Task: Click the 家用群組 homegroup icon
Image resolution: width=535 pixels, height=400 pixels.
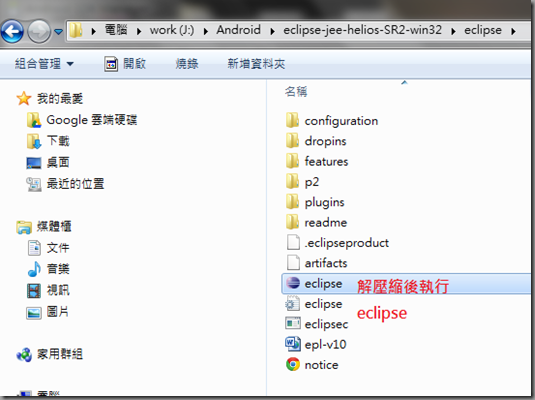Action: (24, 355)
